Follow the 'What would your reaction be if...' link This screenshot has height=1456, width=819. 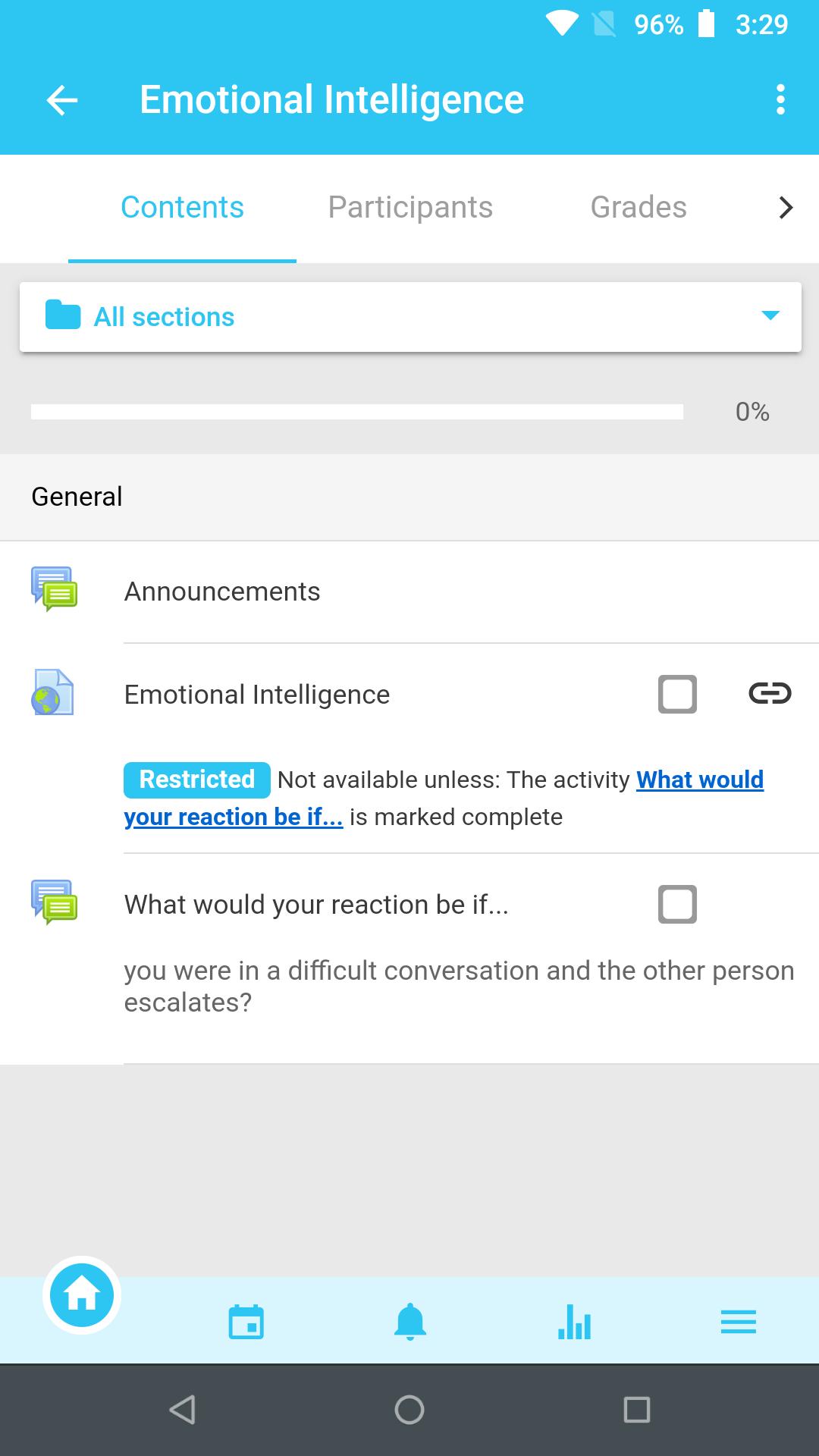tap(444, 798)
